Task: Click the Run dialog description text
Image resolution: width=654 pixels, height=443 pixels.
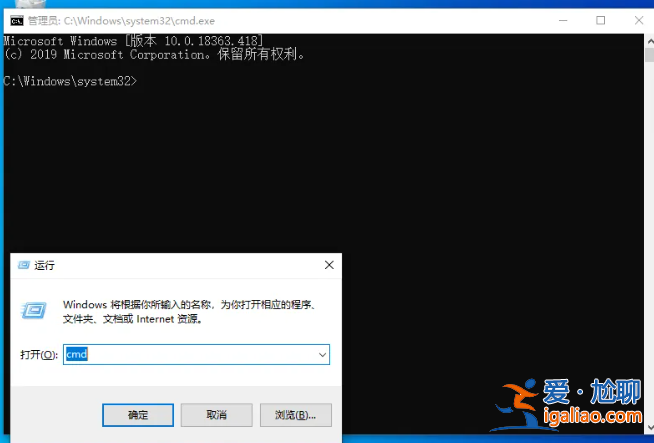Action: click(189, 312)
